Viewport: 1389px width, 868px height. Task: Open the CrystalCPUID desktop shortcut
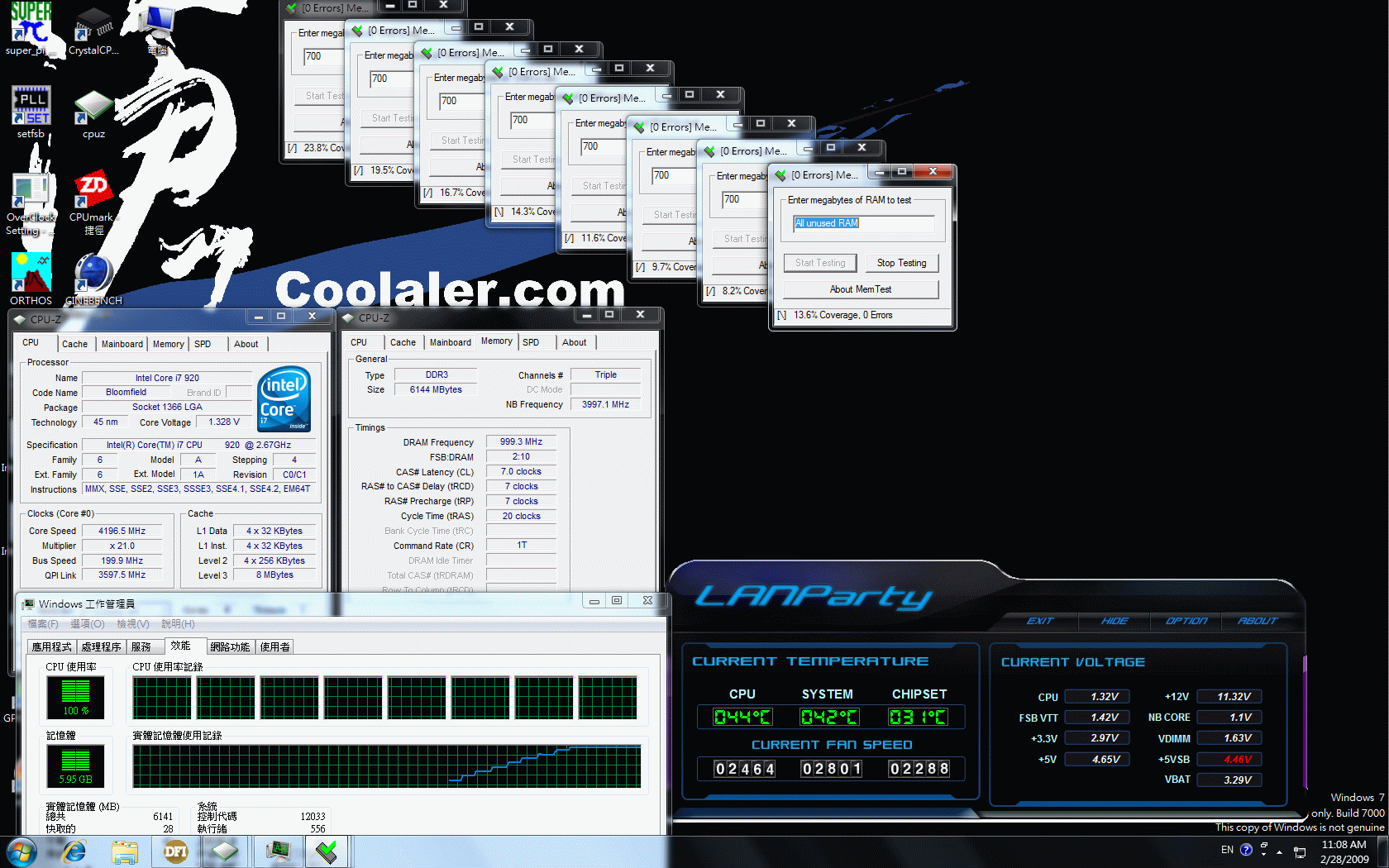[93, 31]
